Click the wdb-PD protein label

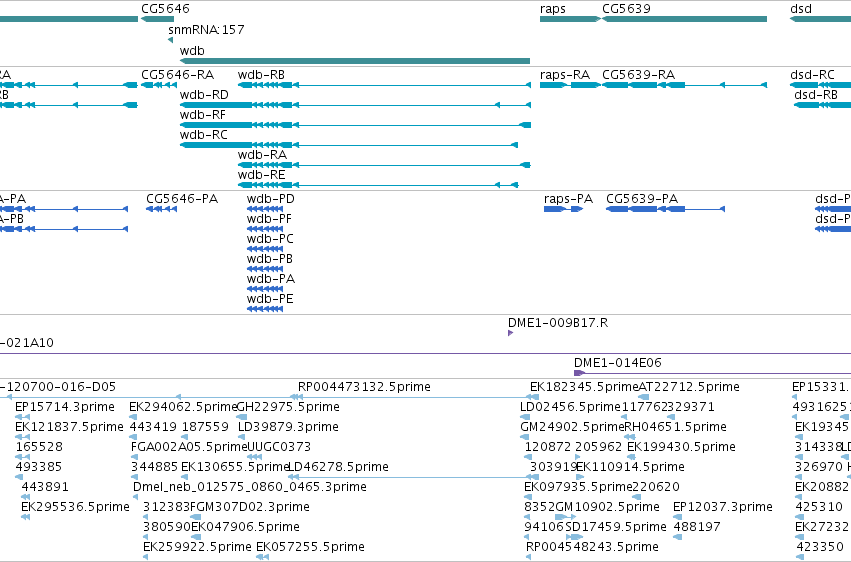point(270,199)
